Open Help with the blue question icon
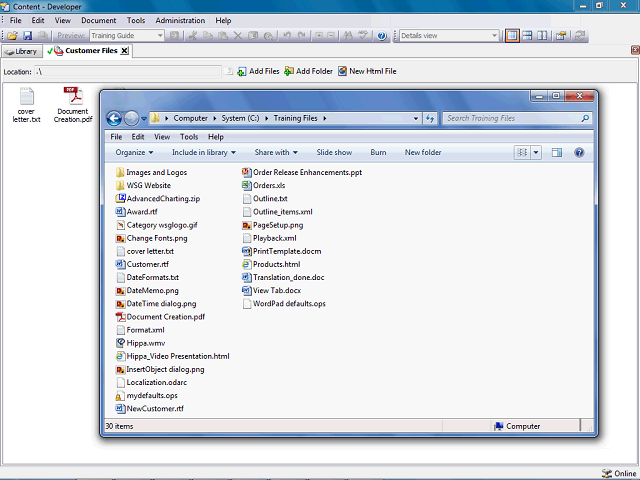This screenshot has width=640, height=480. pos(382,36)
